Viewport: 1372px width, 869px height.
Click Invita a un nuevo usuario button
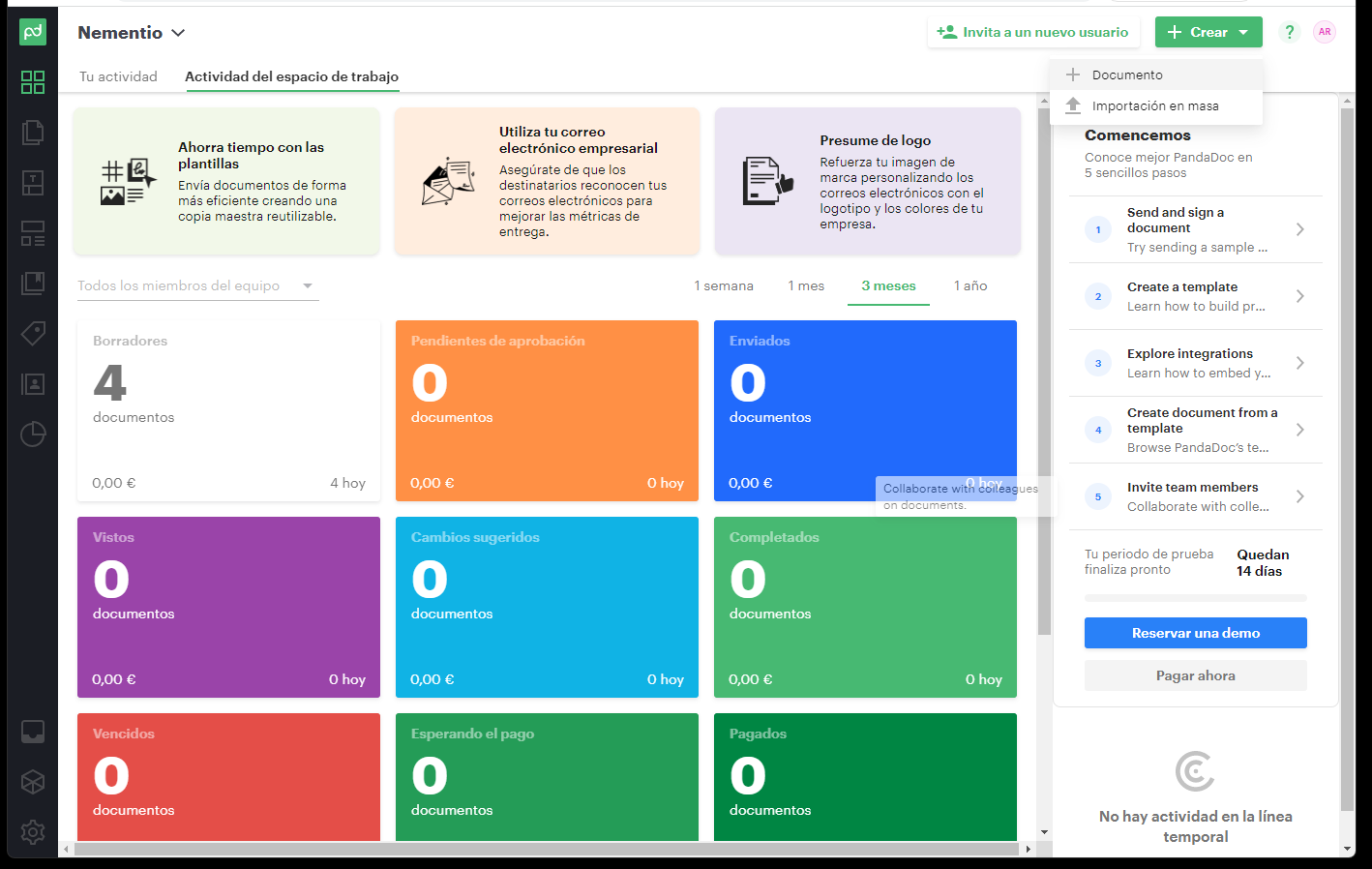(x=1033, y=32)
